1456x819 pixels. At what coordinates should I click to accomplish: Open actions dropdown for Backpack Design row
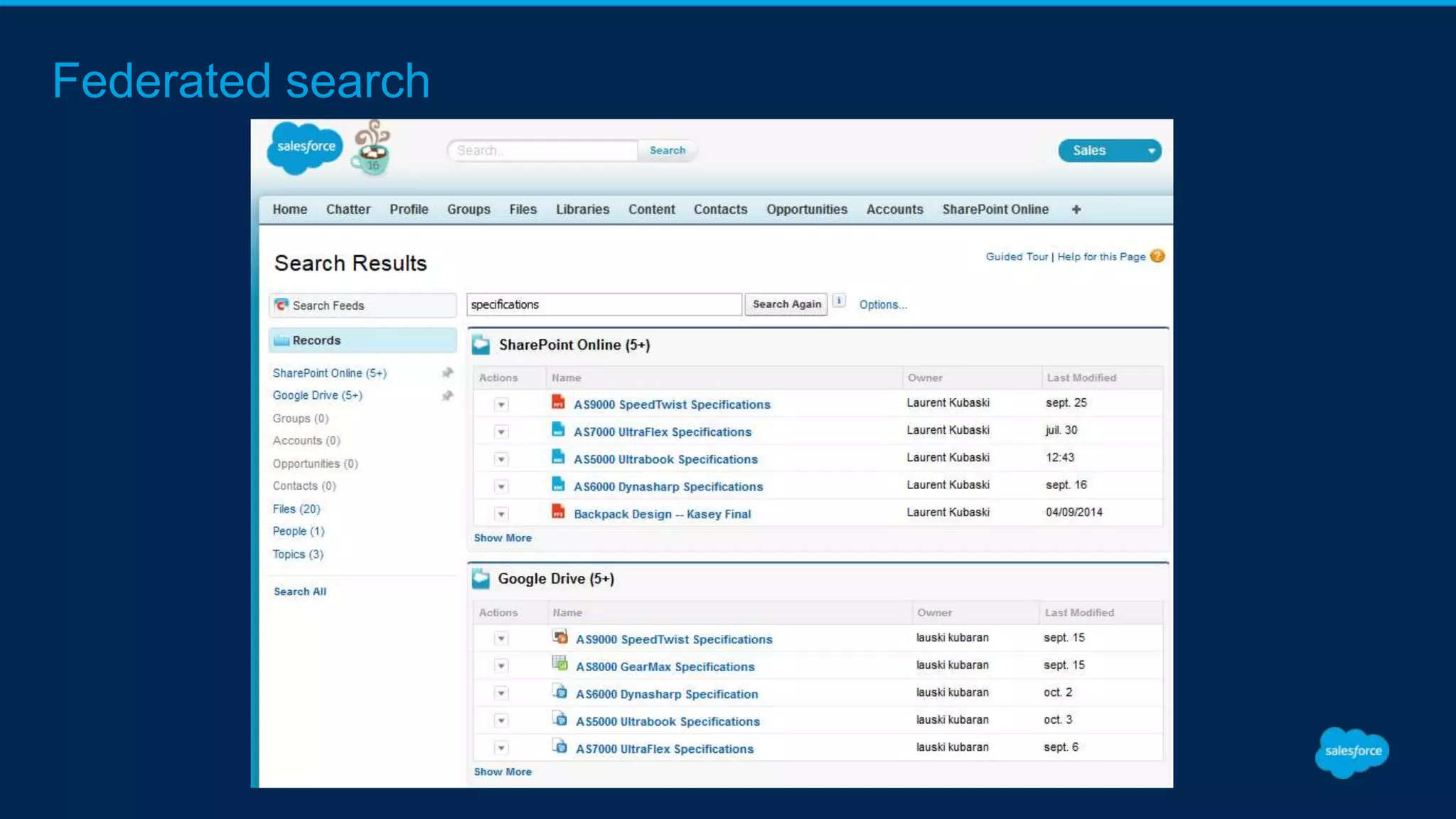click(501, 514)
